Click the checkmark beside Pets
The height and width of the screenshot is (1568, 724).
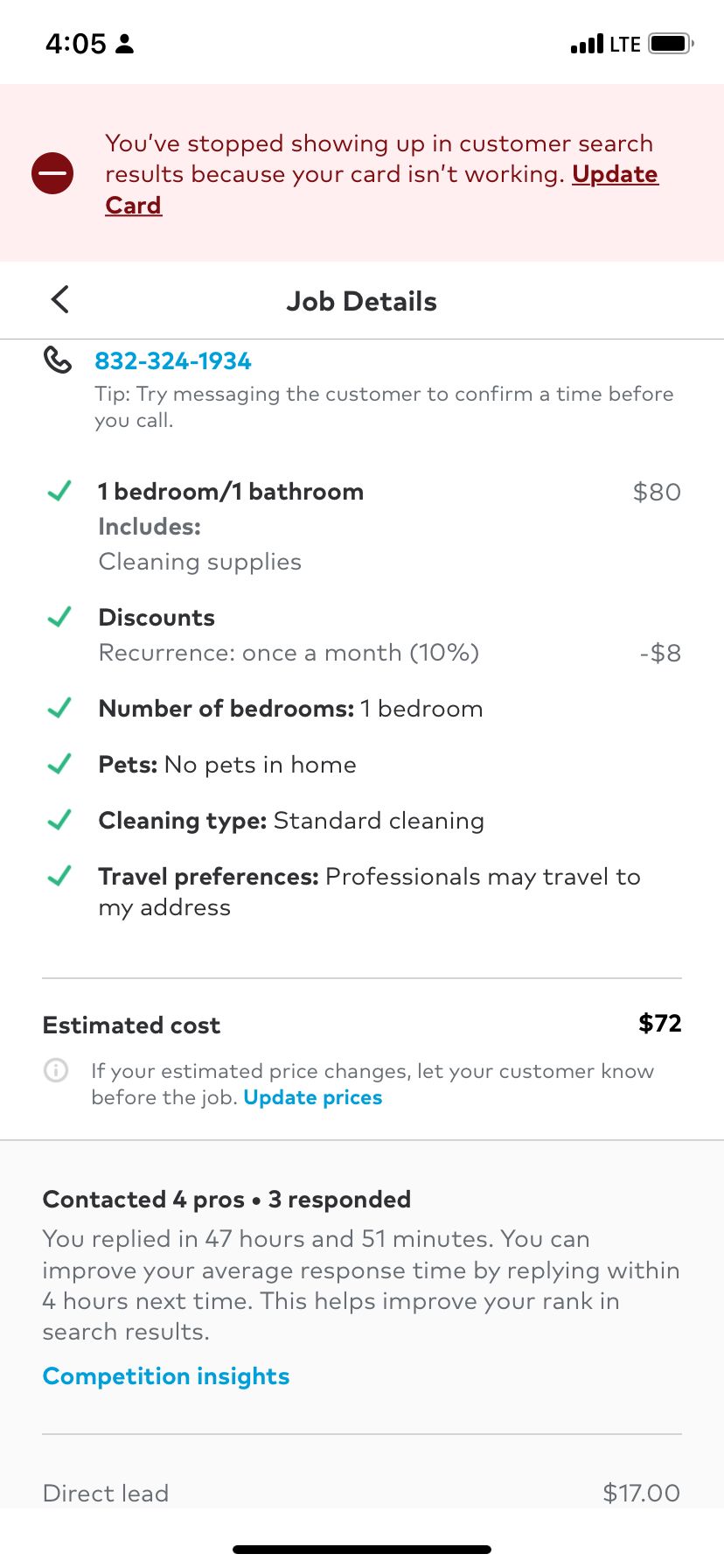point(59,764)
